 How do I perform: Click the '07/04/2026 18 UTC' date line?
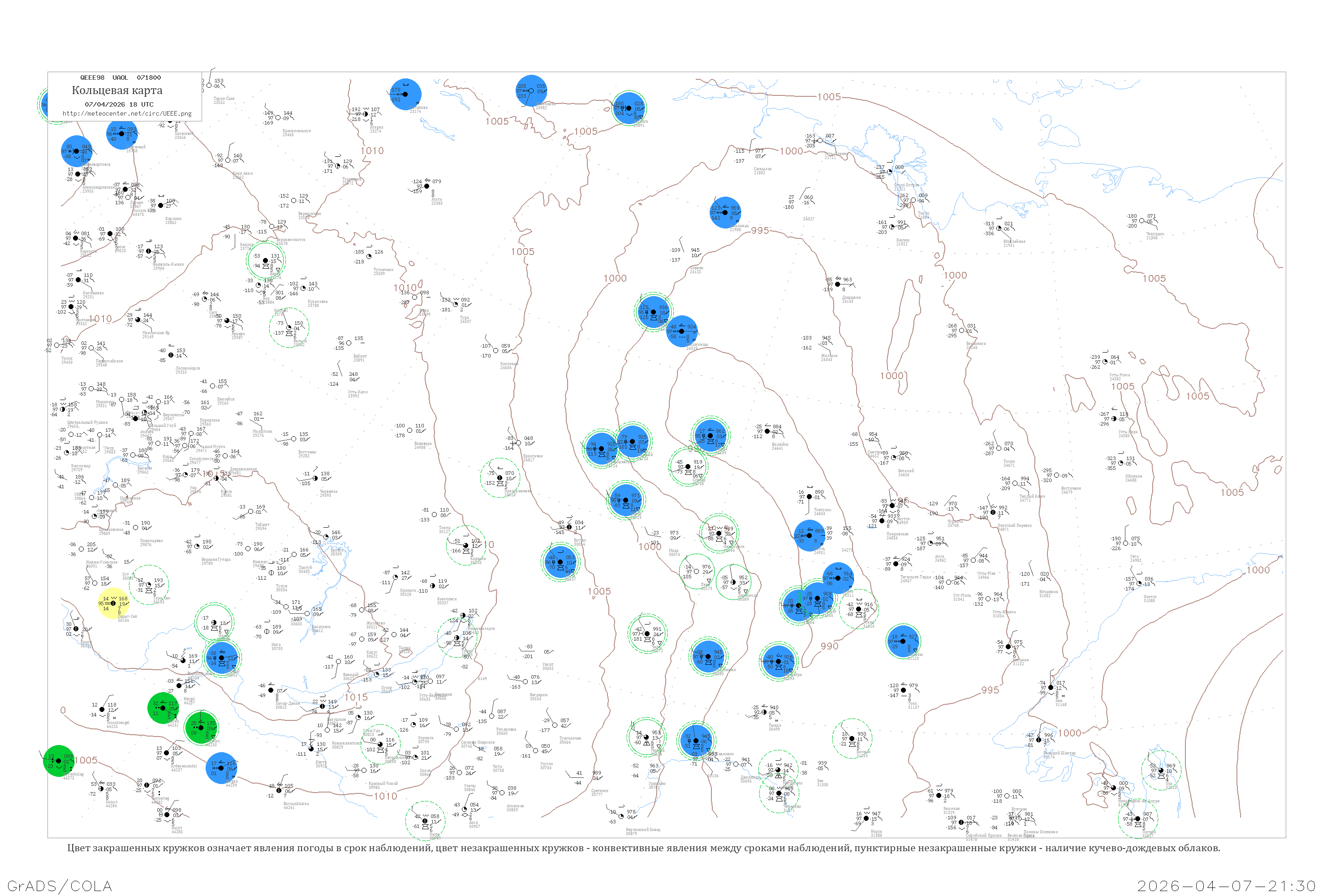tap(119, 104)
